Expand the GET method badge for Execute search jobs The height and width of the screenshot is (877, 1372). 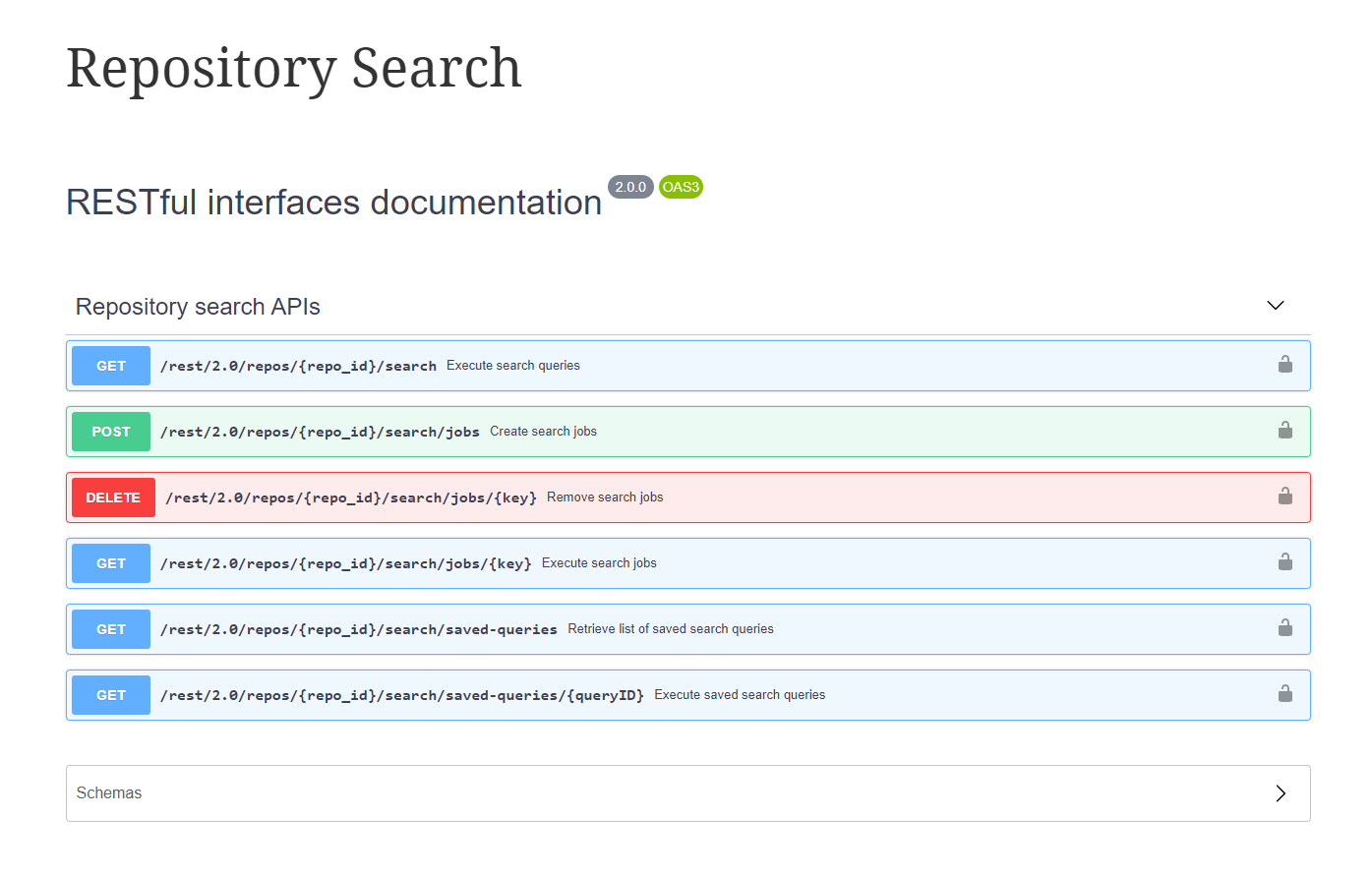tap(111, 563)
